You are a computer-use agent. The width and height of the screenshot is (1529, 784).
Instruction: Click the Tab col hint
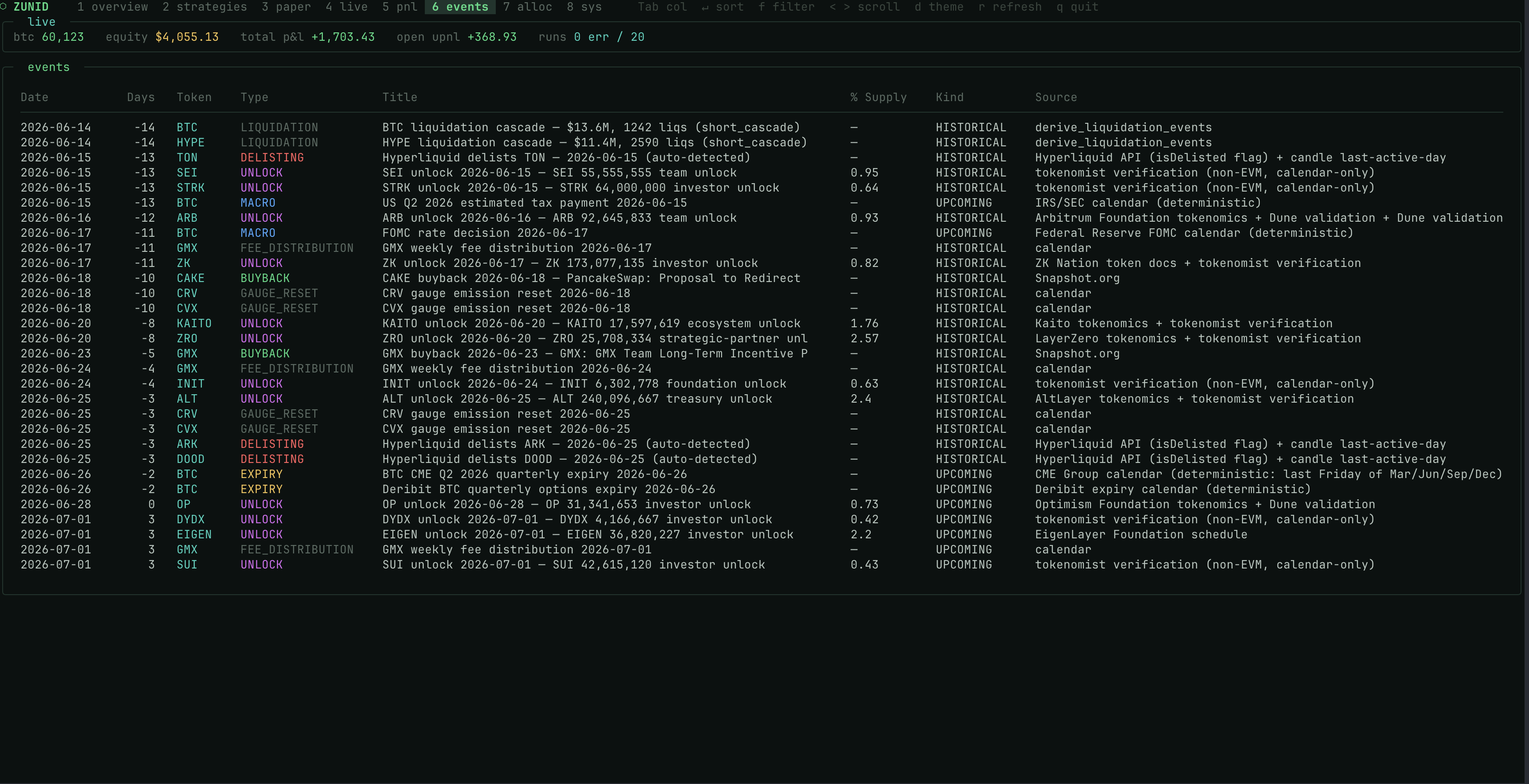(x=663, y=7)
